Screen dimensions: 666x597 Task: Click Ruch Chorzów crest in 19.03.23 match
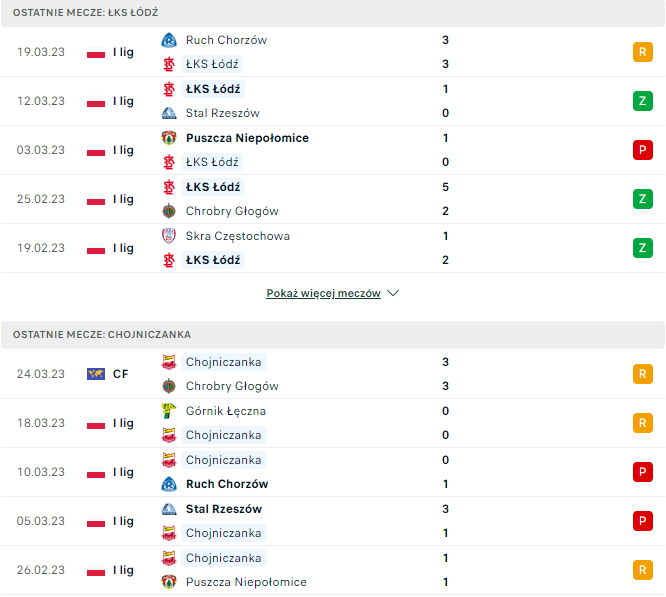click(168, 40)
